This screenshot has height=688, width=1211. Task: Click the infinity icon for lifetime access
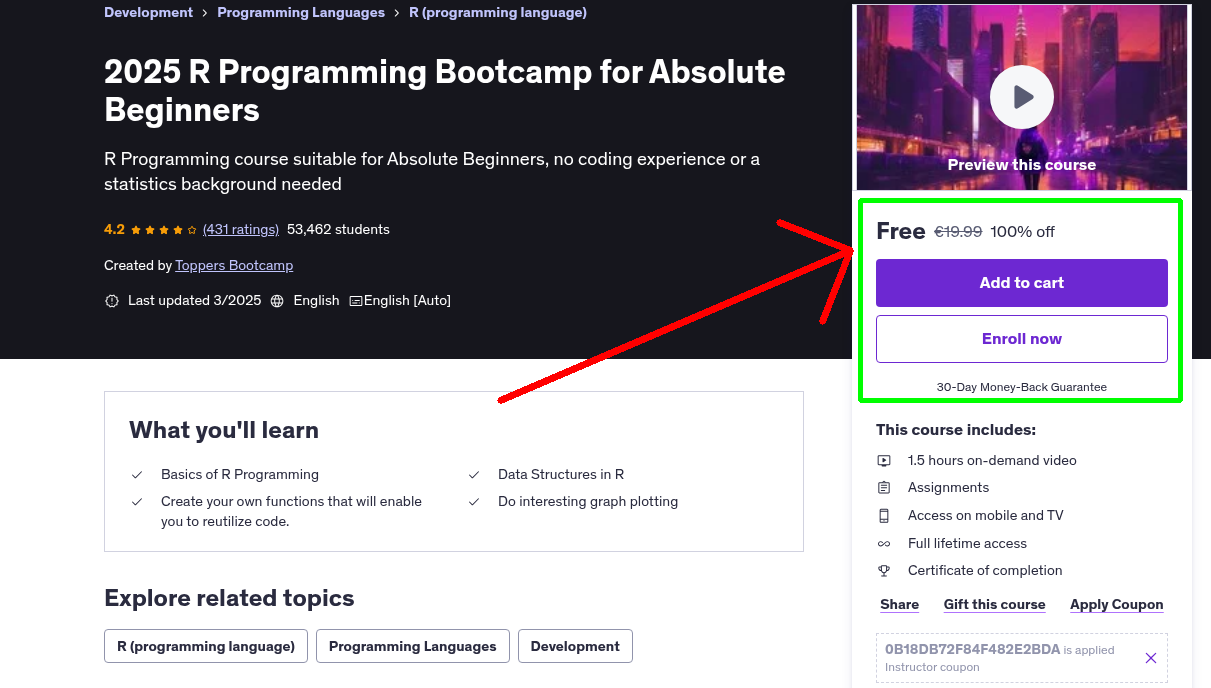(883, 543)
